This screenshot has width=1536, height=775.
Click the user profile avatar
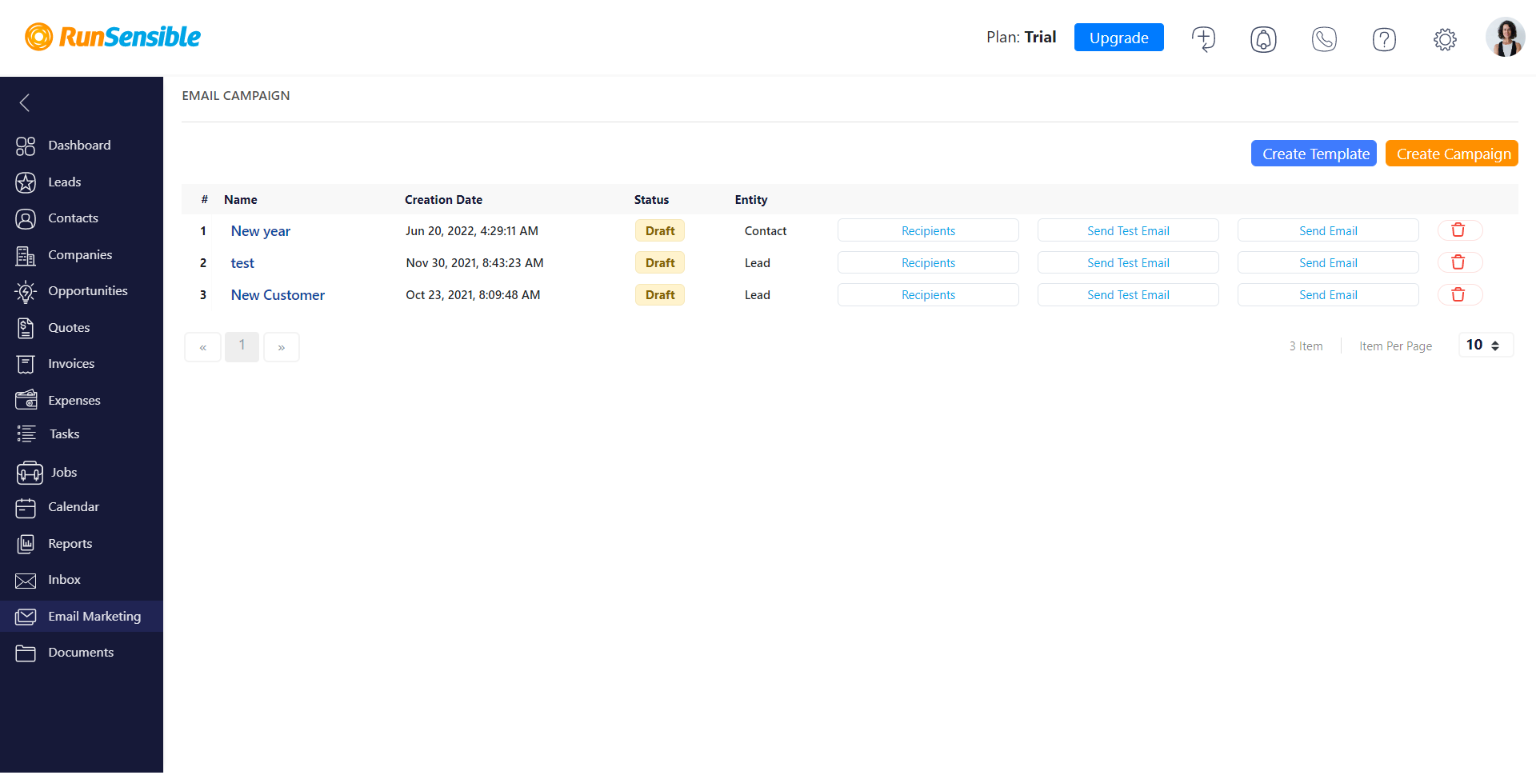coord(1505,38)
